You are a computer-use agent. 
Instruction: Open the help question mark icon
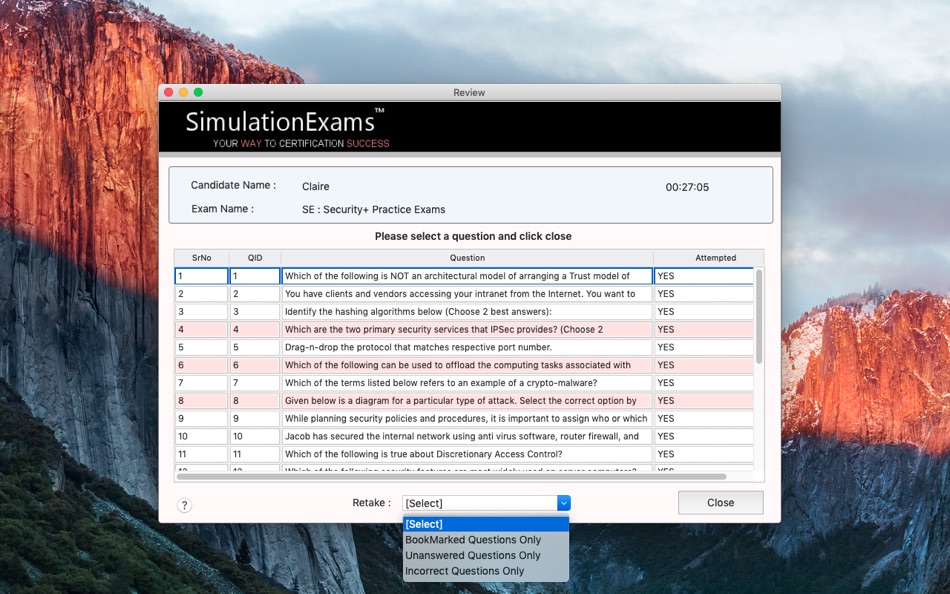tap(184, 505)
